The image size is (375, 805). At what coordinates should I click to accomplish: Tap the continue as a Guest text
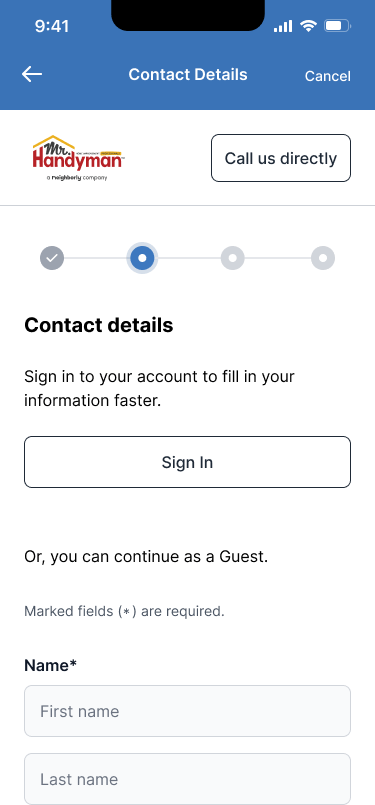pos(146,557)
